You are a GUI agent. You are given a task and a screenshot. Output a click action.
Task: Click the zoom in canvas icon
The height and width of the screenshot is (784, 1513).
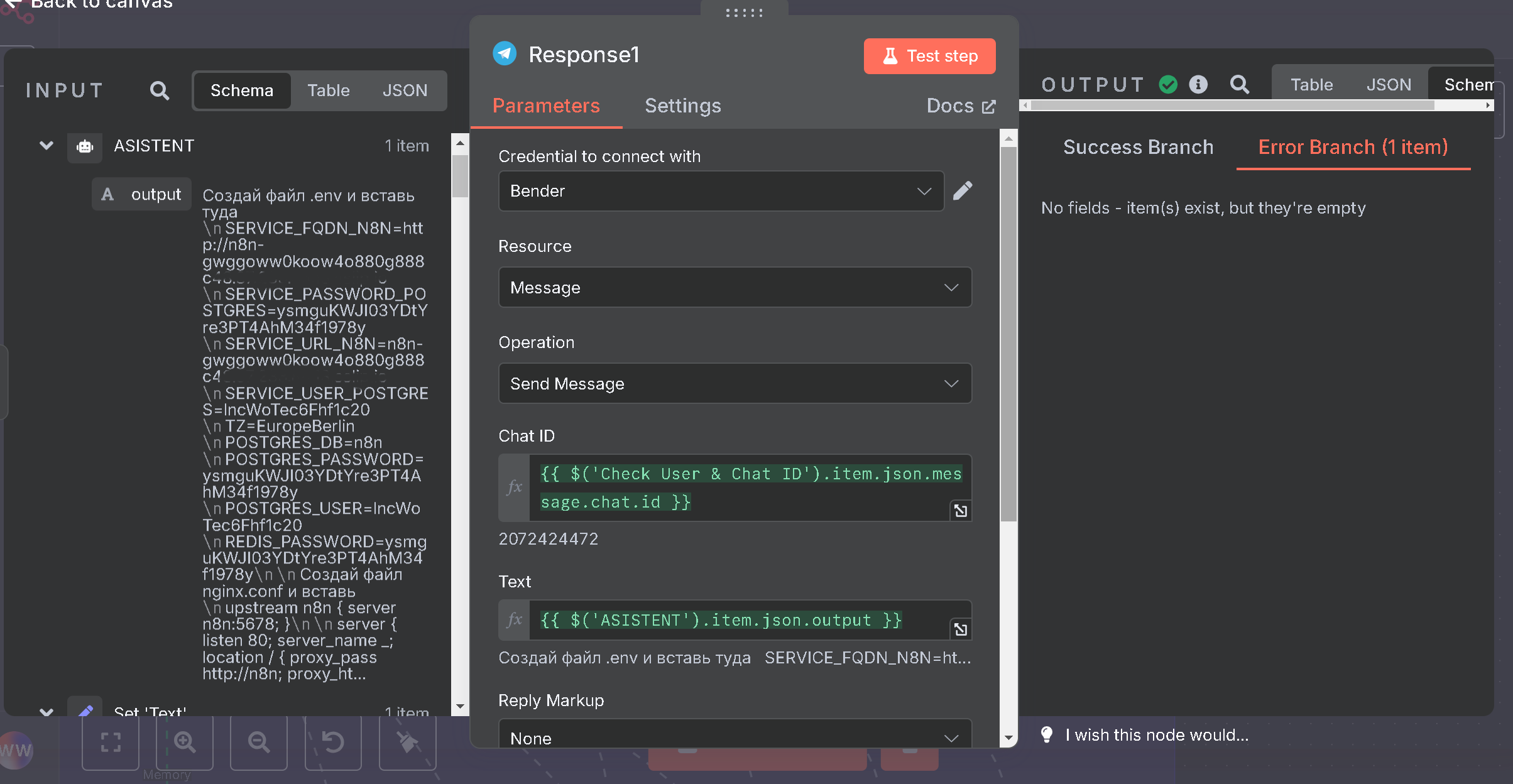point(185,743)
